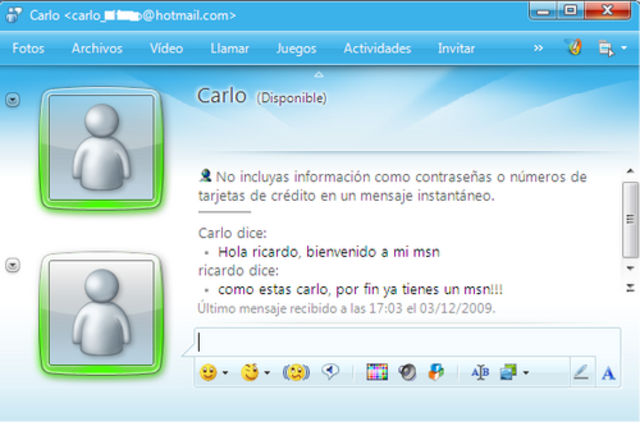Viewport: 640px width, 422px height.
Task: Click your own display picture at bottom
Action: [x=102, y=313]
